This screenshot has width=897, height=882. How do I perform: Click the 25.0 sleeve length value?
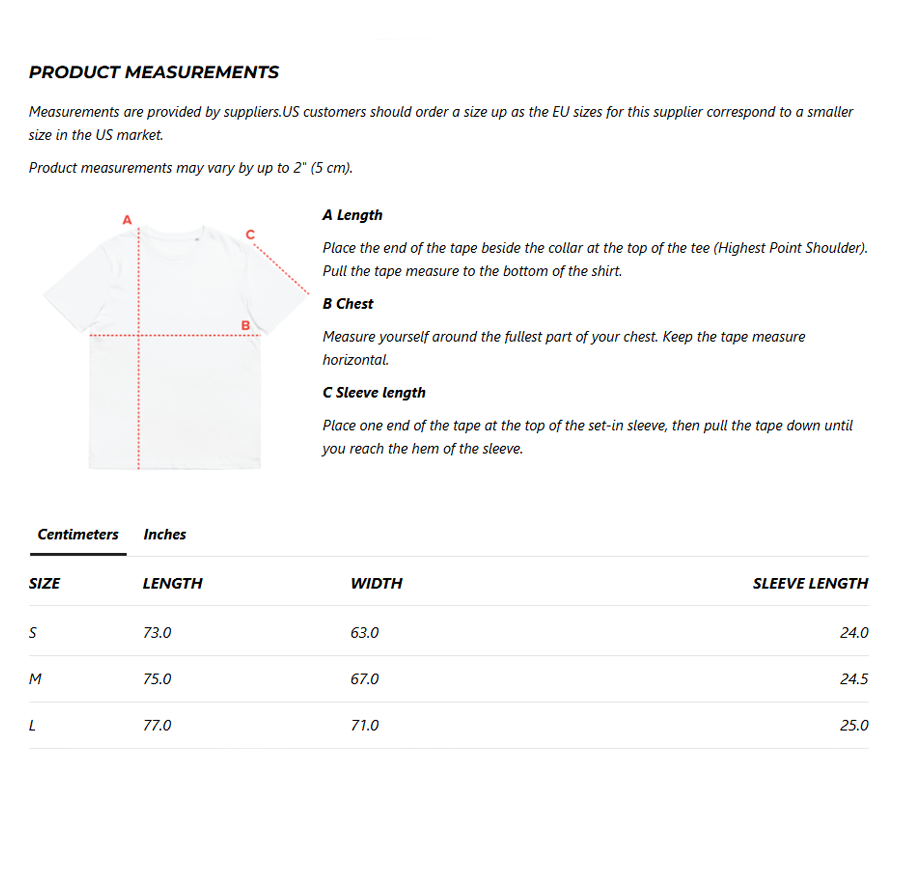(x=854, y=725)
